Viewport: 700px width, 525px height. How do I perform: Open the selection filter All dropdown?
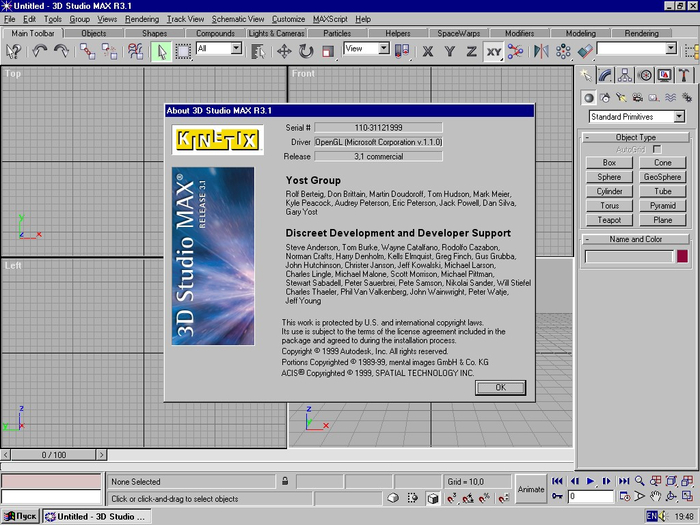[236, 48]
